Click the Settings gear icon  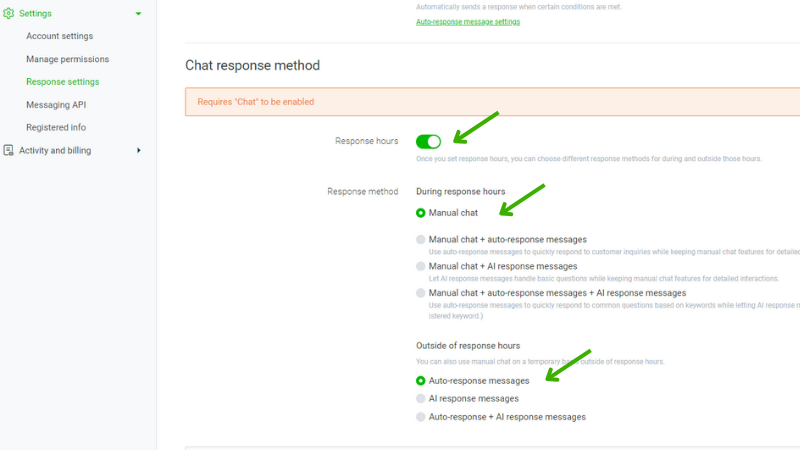[8, 13]
